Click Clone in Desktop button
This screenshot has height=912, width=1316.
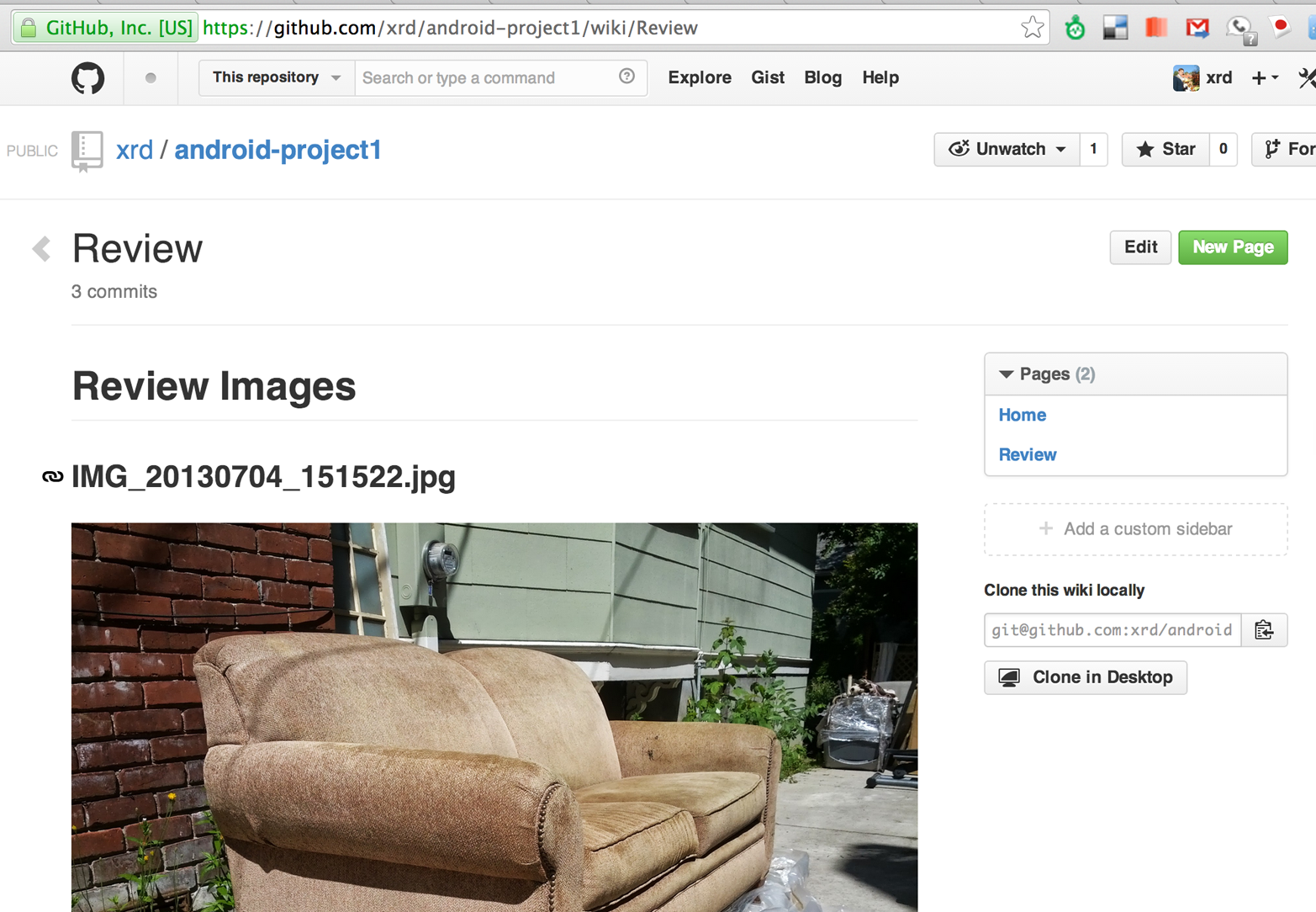pos(1086,677)
